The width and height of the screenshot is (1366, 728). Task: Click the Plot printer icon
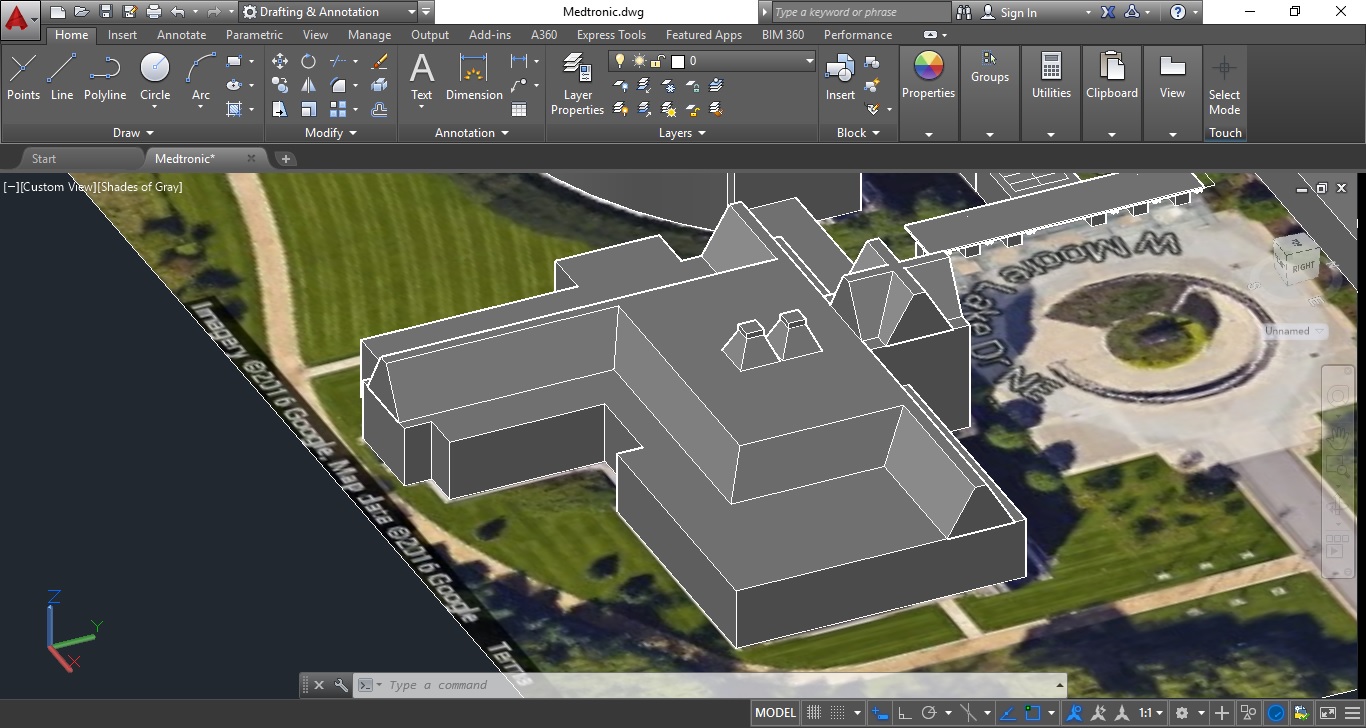154,12
